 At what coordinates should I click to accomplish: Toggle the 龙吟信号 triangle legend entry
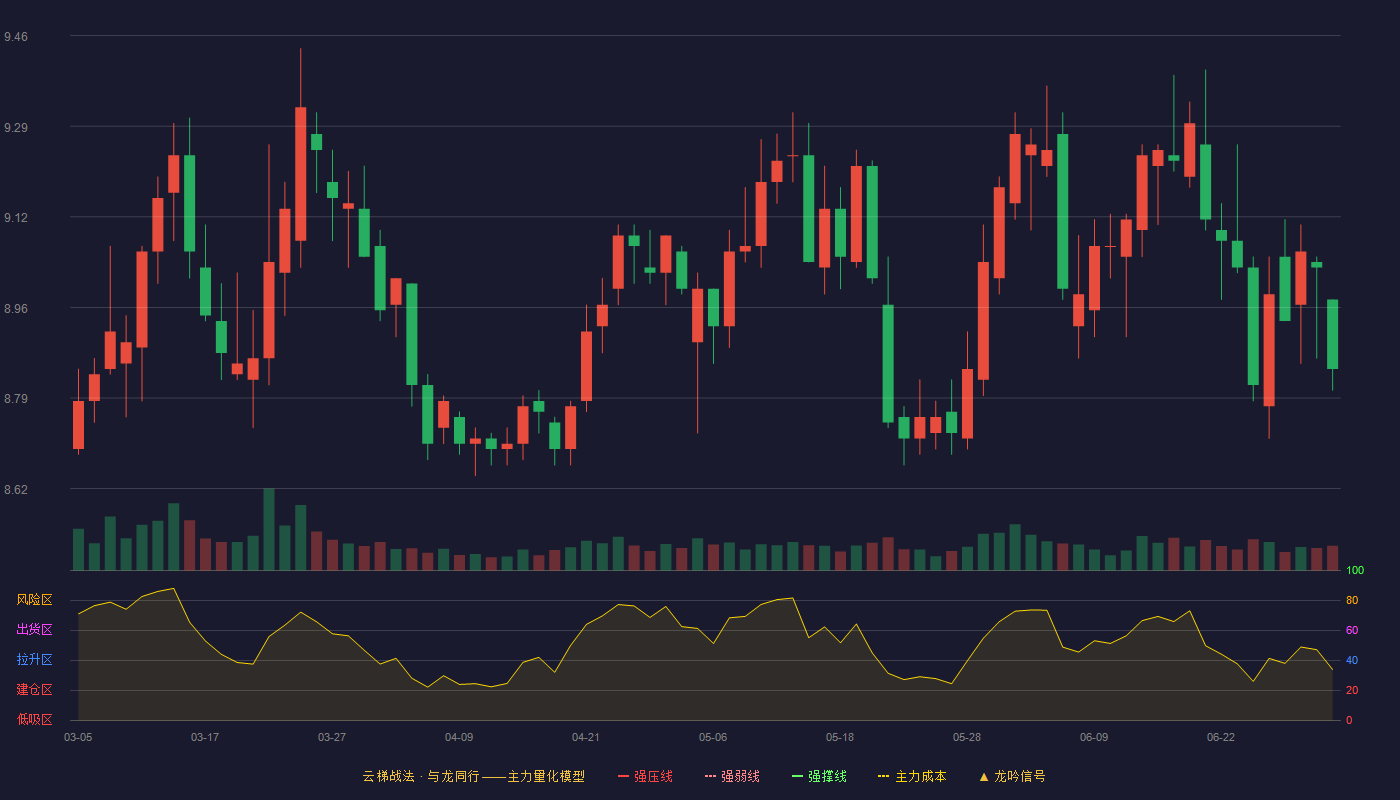click(1012, 776)
